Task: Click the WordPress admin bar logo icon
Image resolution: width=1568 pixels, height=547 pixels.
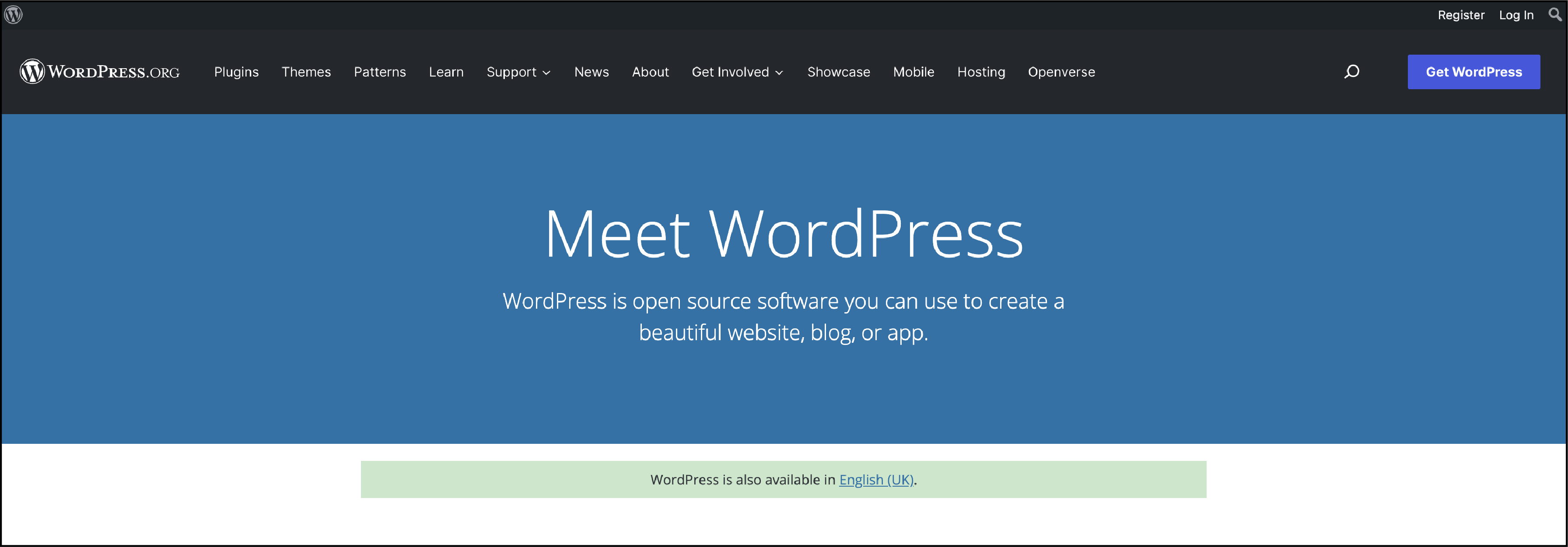Action: (14, 14)
